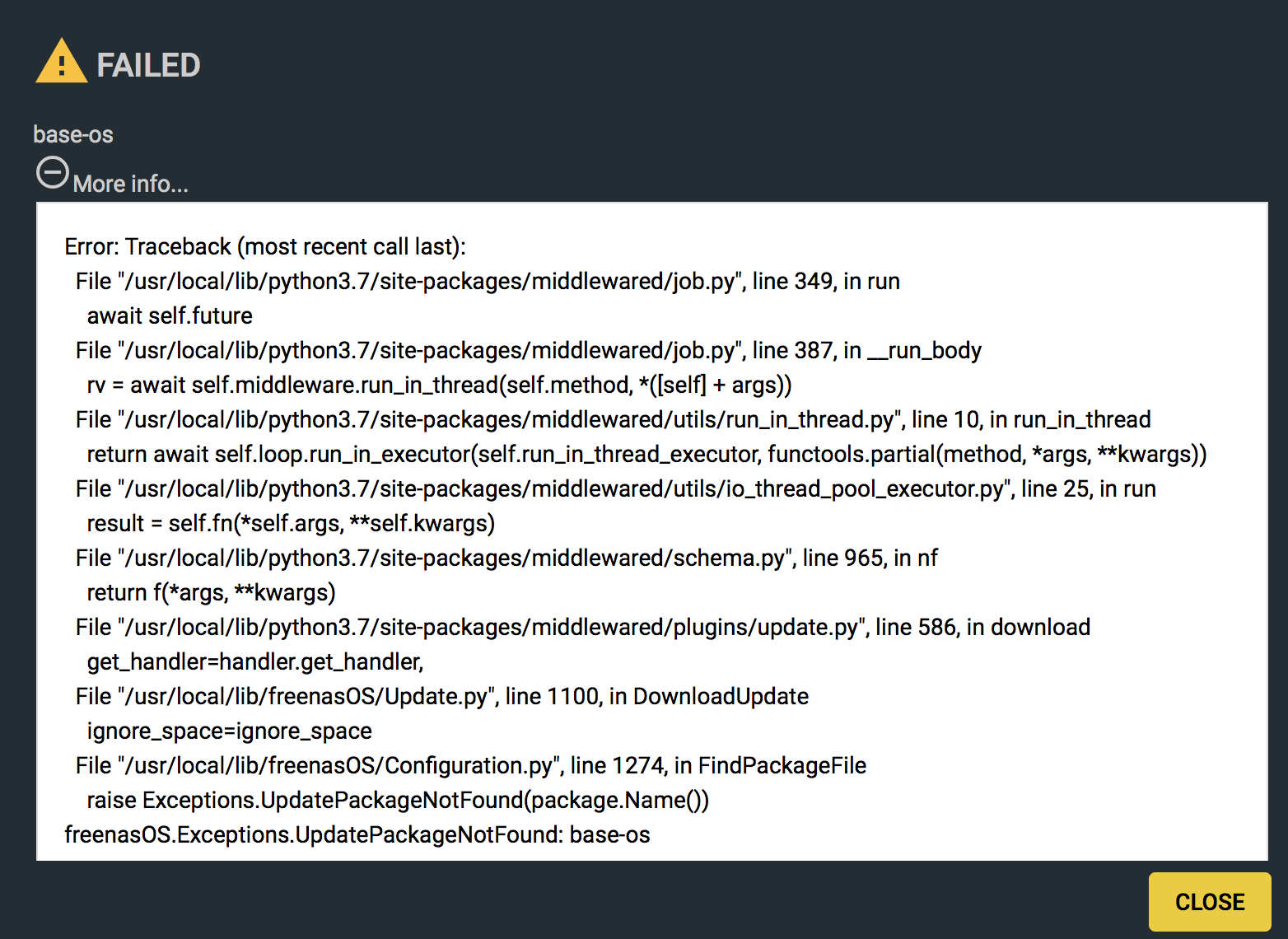Image resolution: width=1288 pixels, height=939 pixels.
Task: Close the failed update dialog
Action: (1210, 902)
